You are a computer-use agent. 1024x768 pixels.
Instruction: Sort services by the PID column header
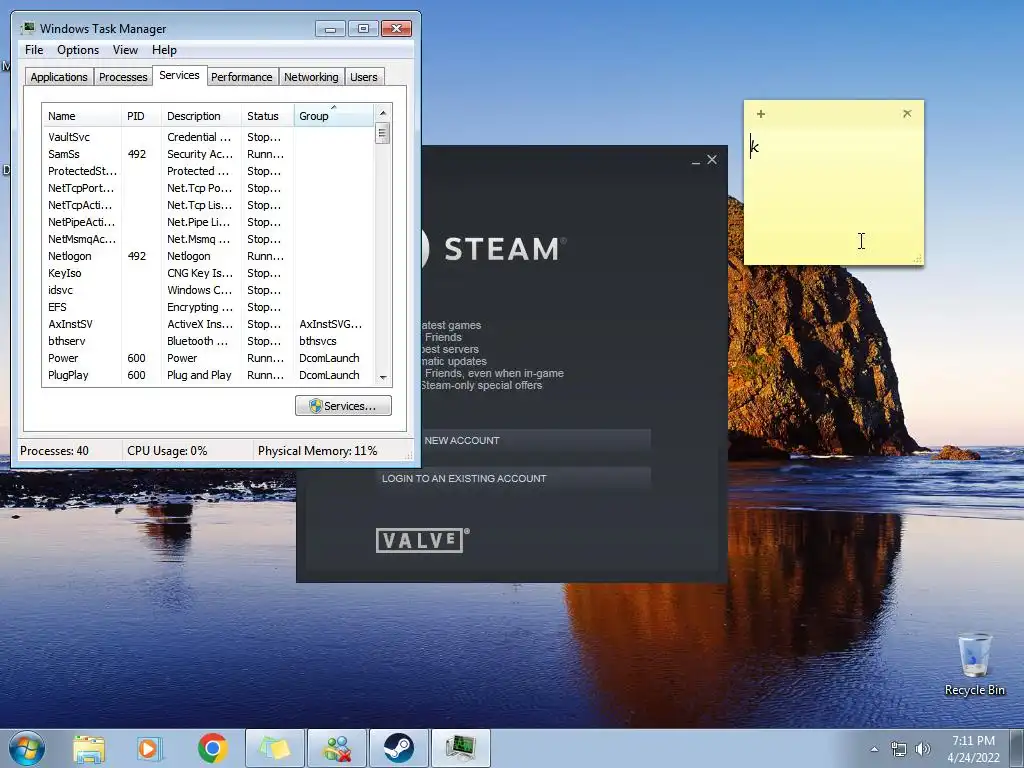[141, 116]
